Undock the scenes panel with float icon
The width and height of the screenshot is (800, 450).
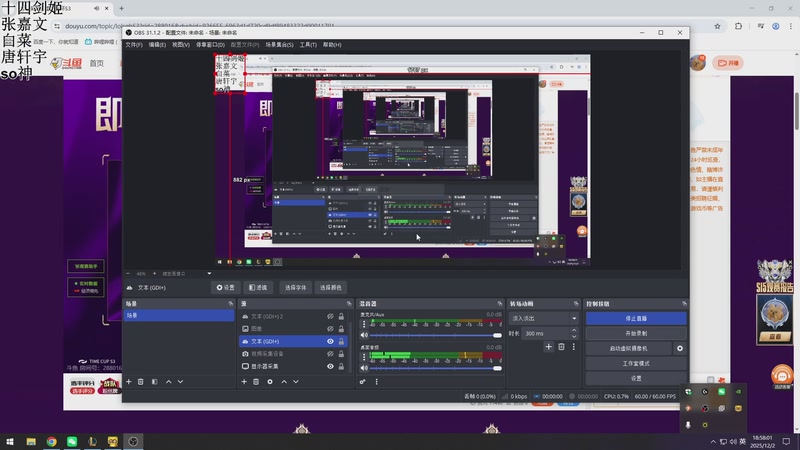(231, 304)
